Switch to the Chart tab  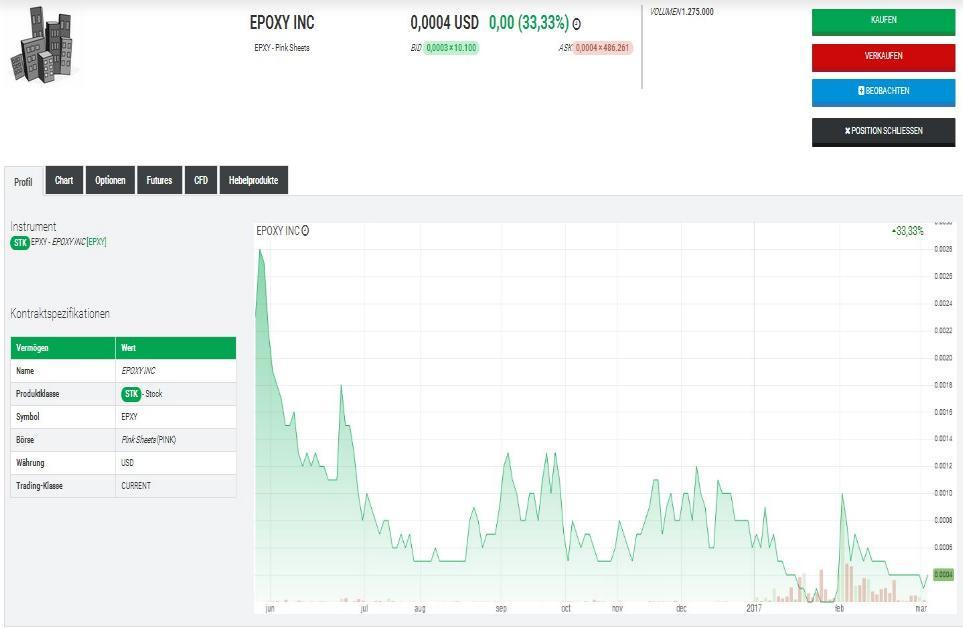pyautogui.click(x=64, y=180)
